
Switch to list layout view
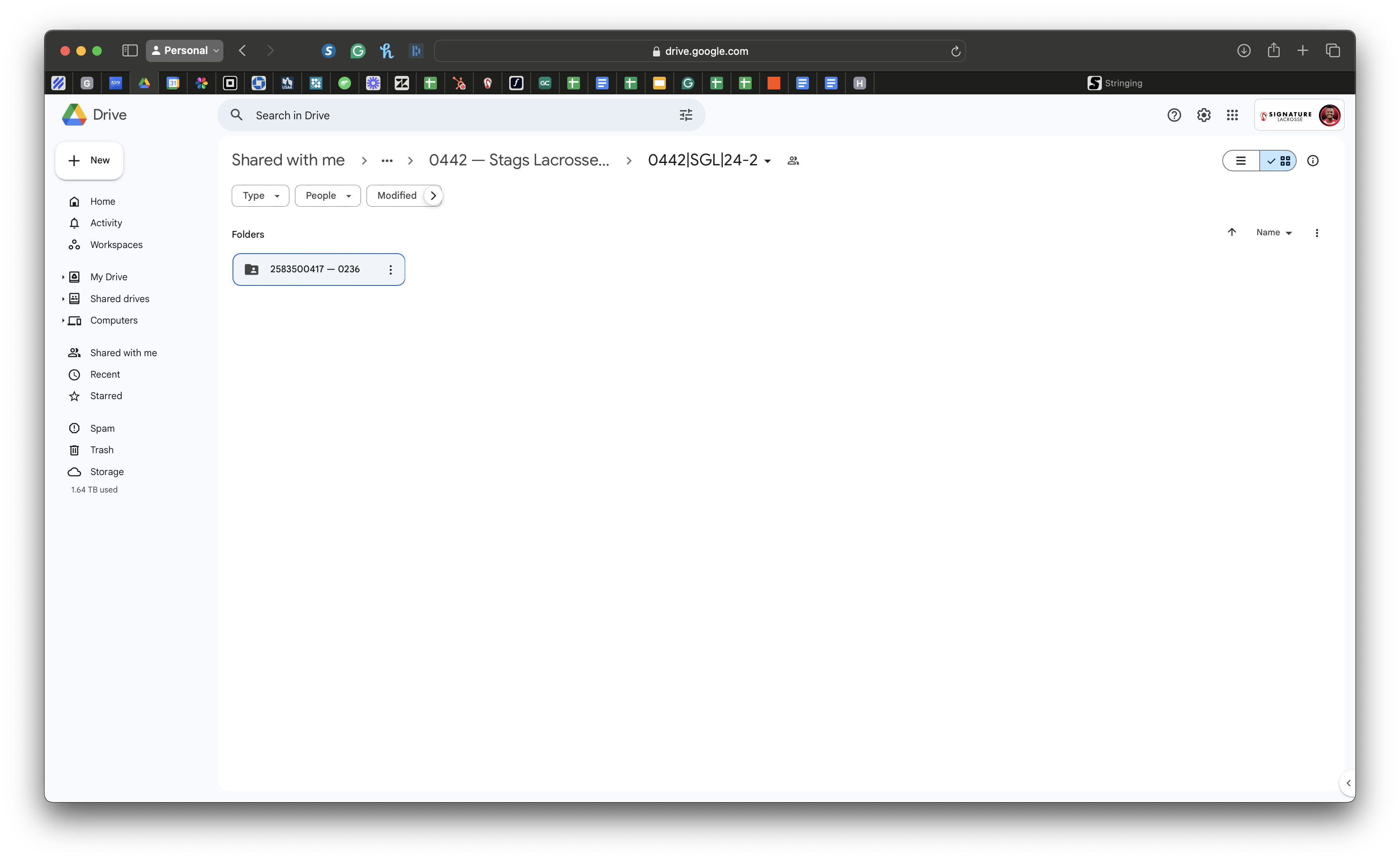pos(1241,161)
